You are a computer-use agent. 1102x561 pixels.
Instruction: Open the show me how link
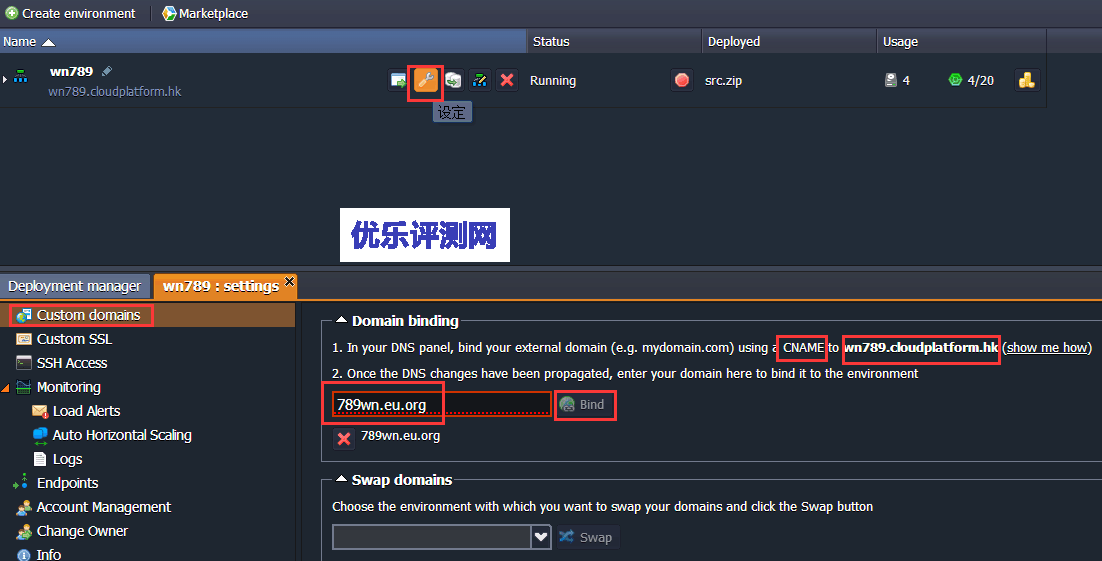1046,347
